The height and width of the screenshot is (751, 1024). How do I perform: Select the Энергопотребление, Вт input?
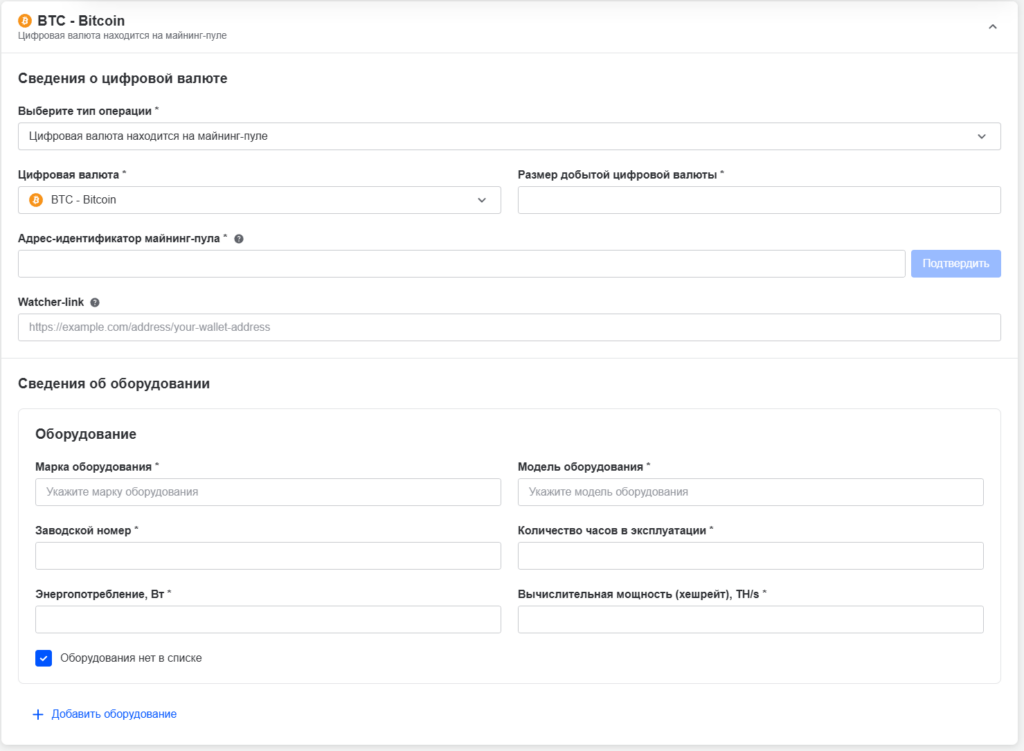(x=267, y=620)
